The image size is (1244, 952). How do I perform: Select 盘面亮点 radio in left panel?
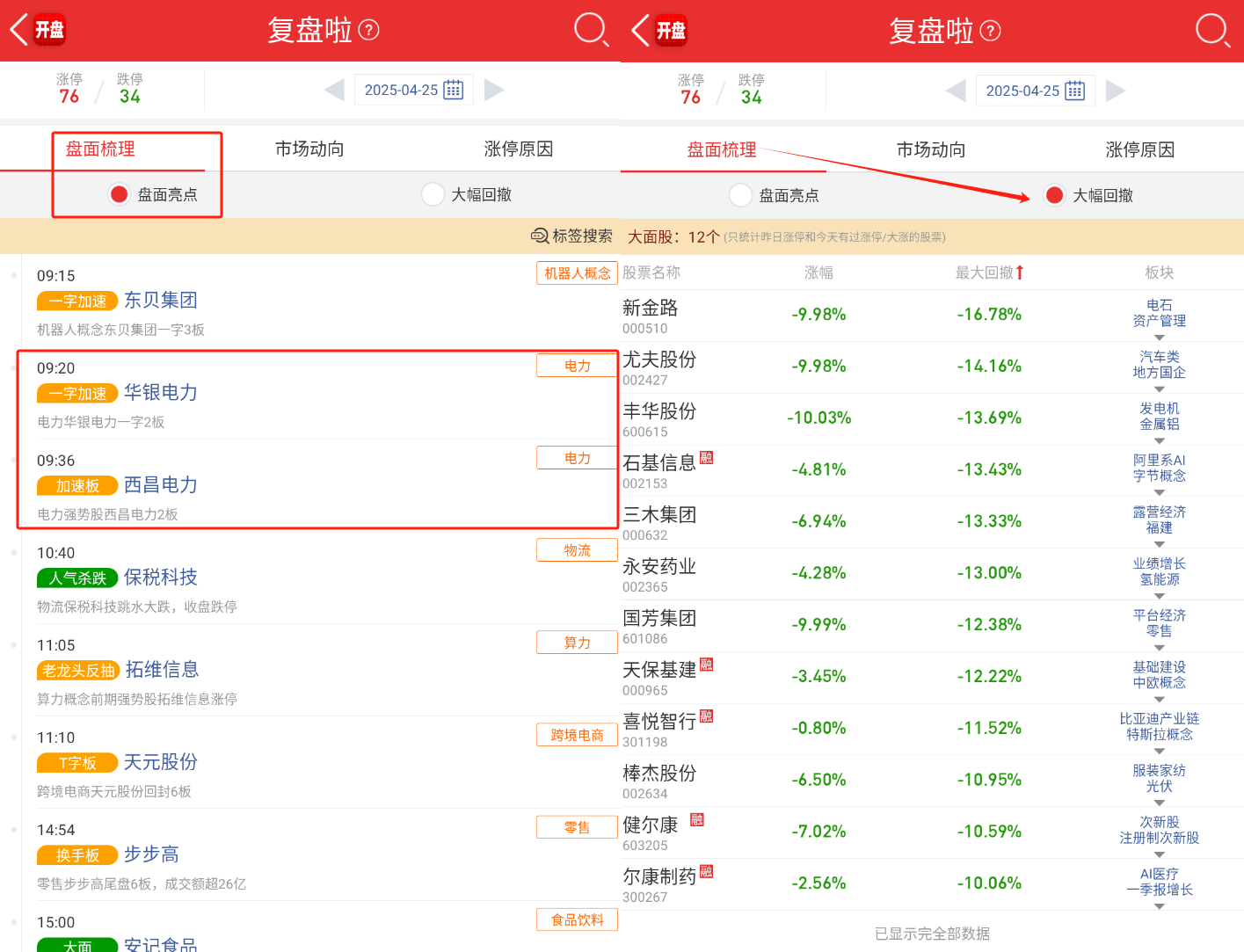click(119, 194)
